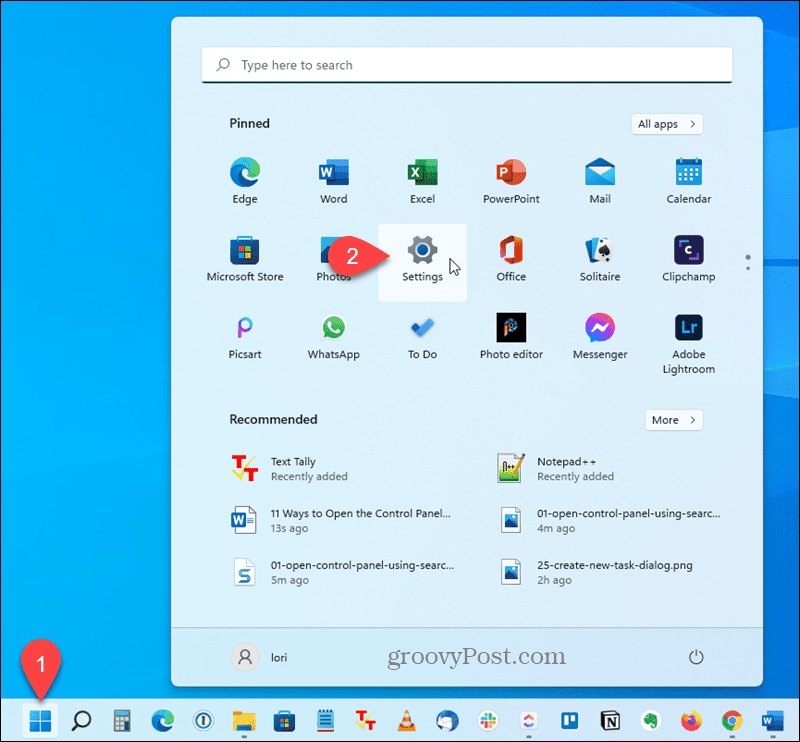Viewport: 800px width, 742px height.
Task: Open the Picsart app
Action: click(x=245, y=336)
